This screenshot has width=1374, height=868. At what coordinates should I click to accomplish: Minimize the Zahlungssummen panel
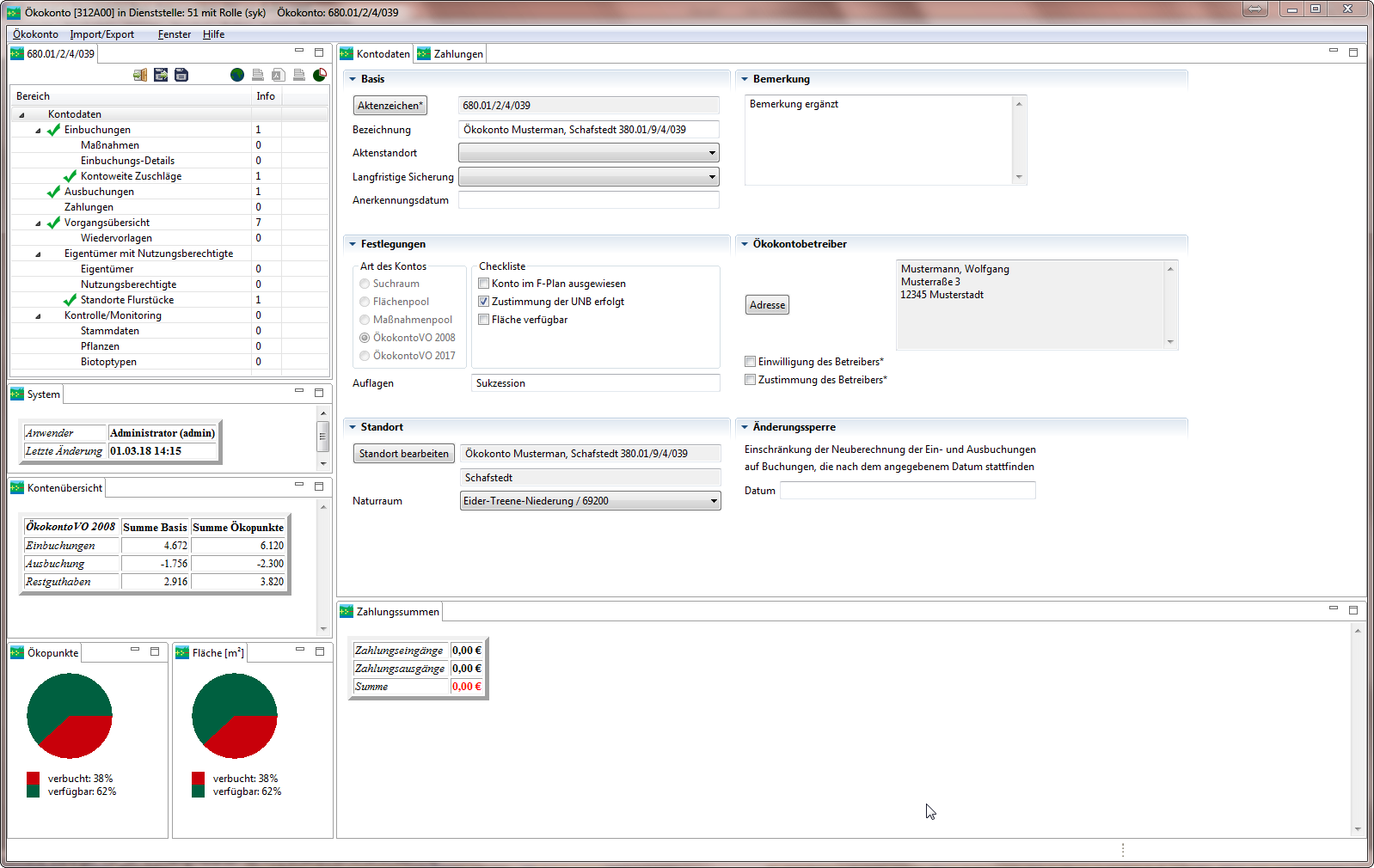1333,608
